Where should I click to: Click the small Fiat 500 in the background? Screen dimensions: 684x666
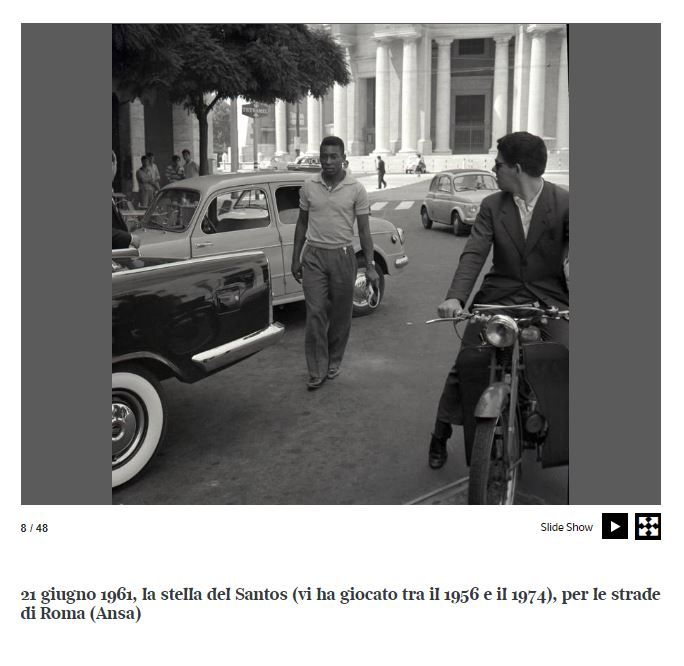(458, 202)
